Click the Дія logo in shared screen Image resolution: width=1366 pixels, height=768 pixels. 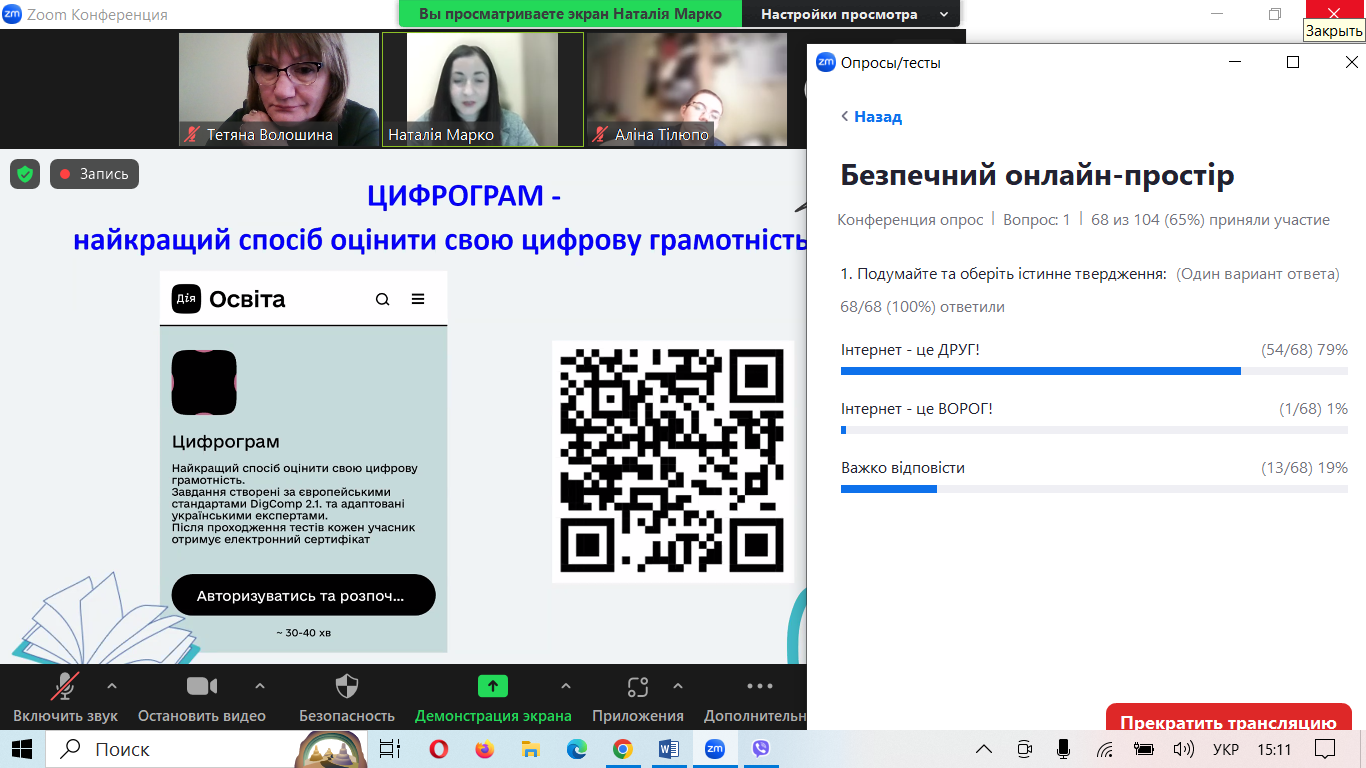(186, 299)
